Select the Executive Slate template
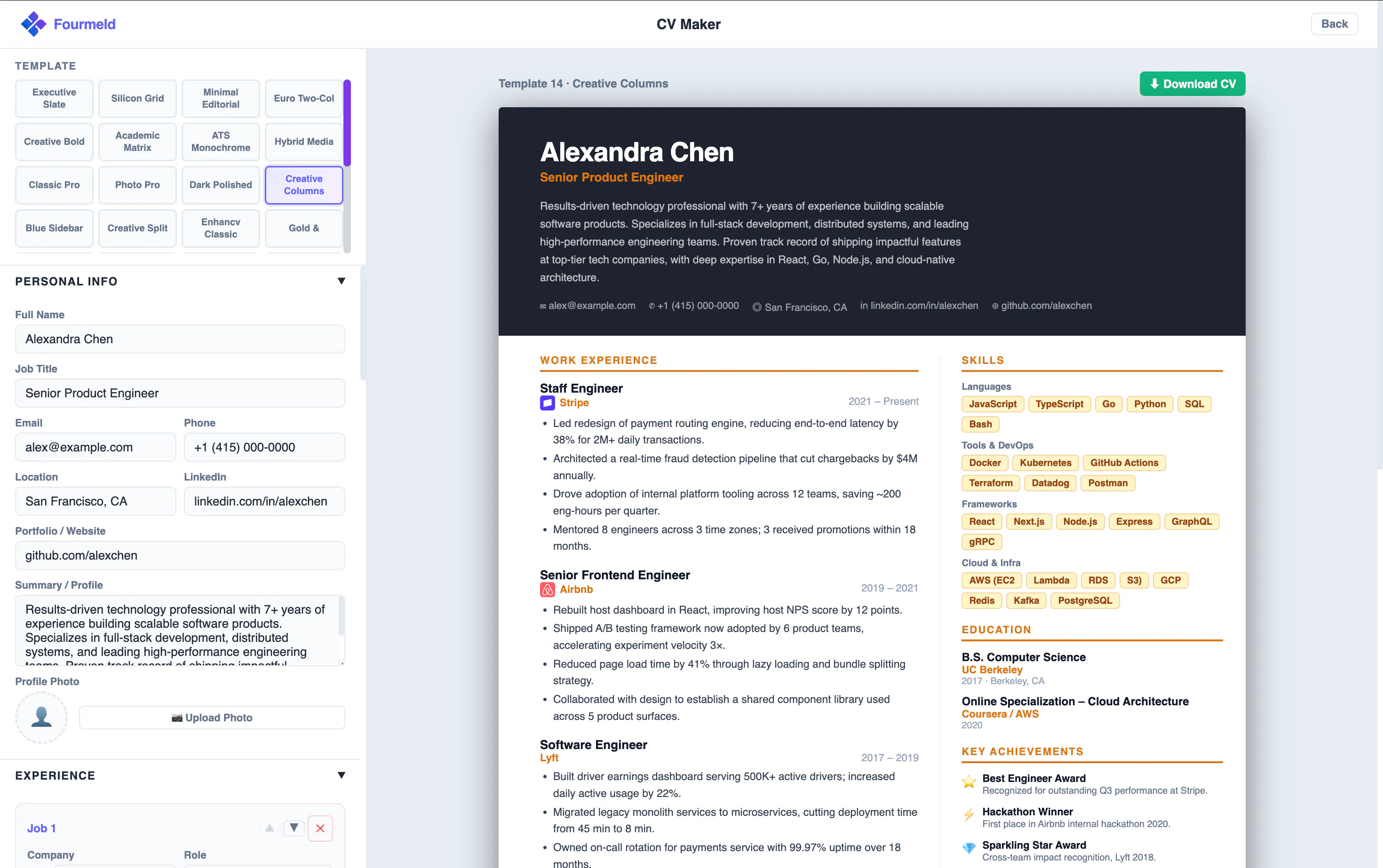The width and height of the screenshot is (1383, 868). coord(54,98)
